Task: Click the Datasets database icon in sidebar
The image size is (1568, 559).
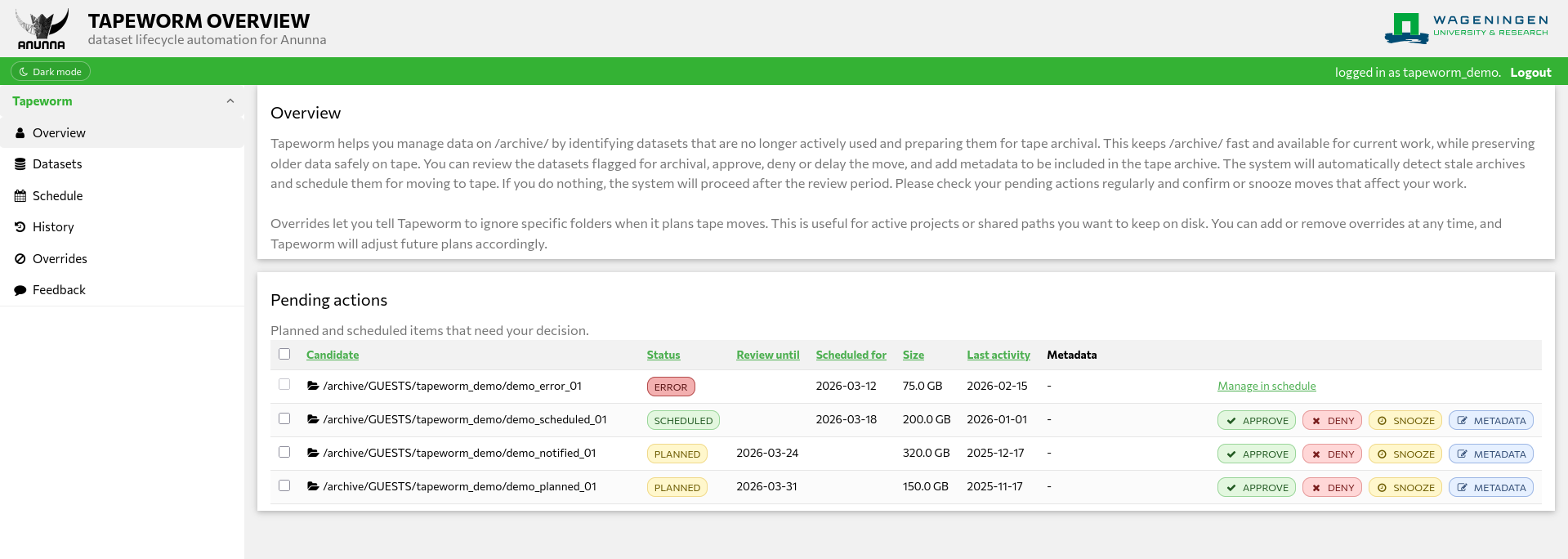Action: tap(20, 164)
